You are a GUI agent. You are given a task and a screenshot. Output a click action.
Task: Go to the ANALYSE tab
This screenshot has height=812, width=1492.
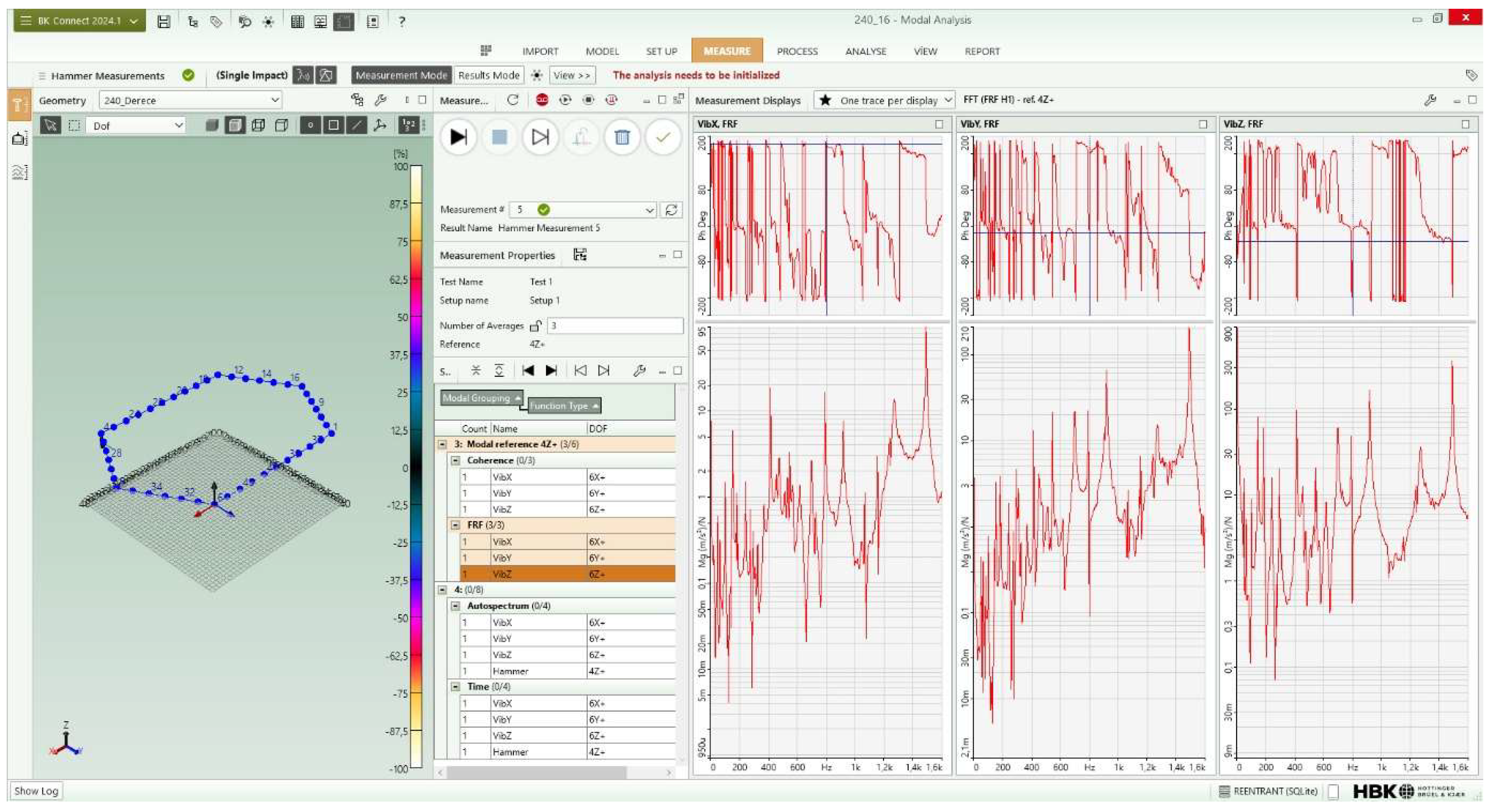[865, 51]
